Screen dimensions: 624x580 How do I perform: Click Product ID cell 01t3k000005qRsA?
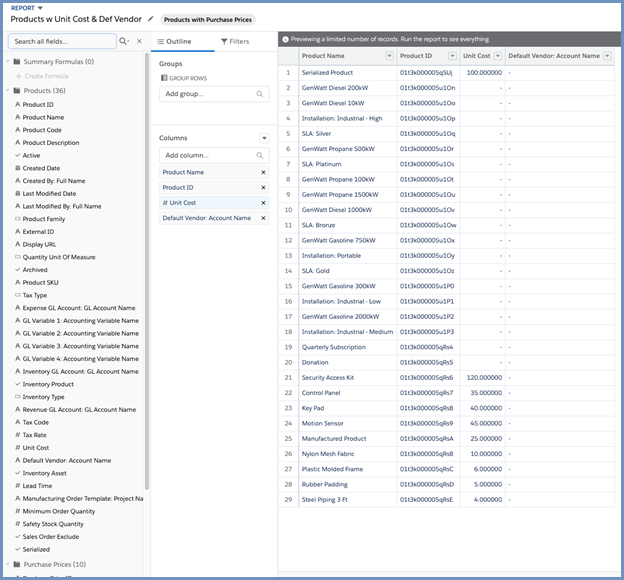click(427, 439)
